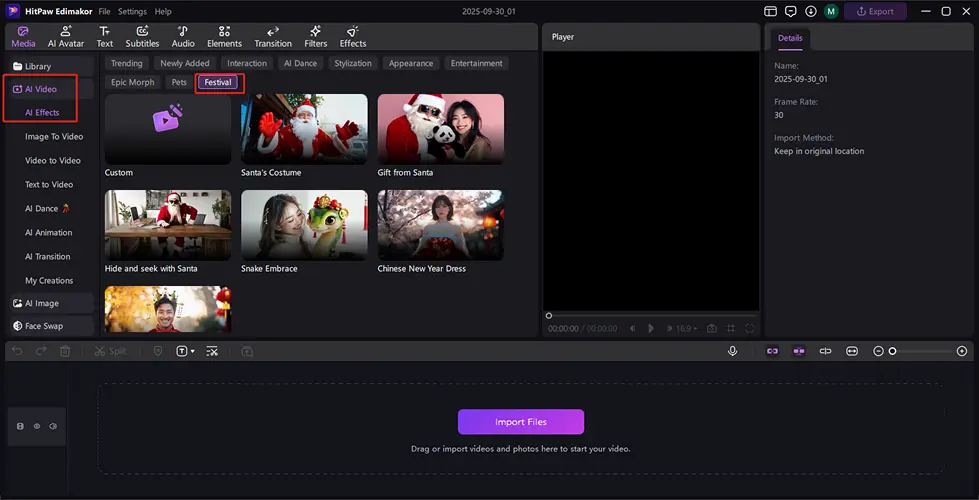This screenshot has width=979, height=500.
Task: Select the Snake Embrace effect thumbnail
Action: (304, 225)
